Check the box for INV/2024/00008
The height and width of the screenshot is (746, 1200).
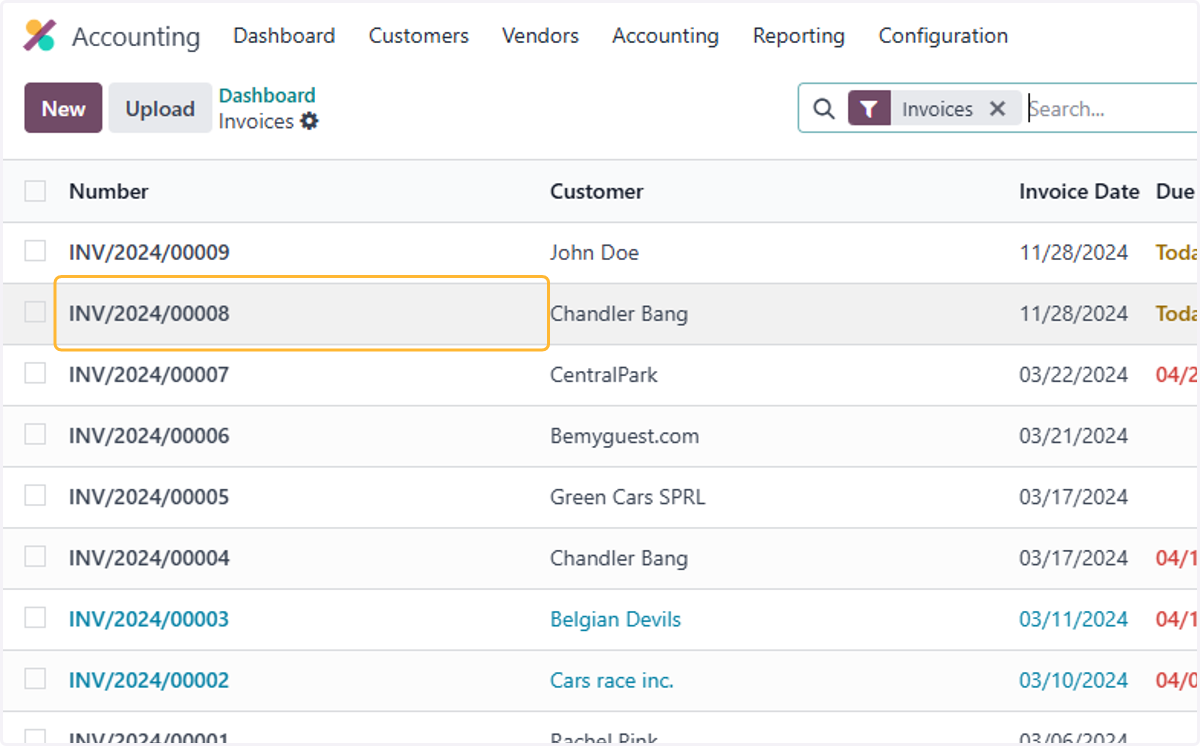tap(35, 312)
